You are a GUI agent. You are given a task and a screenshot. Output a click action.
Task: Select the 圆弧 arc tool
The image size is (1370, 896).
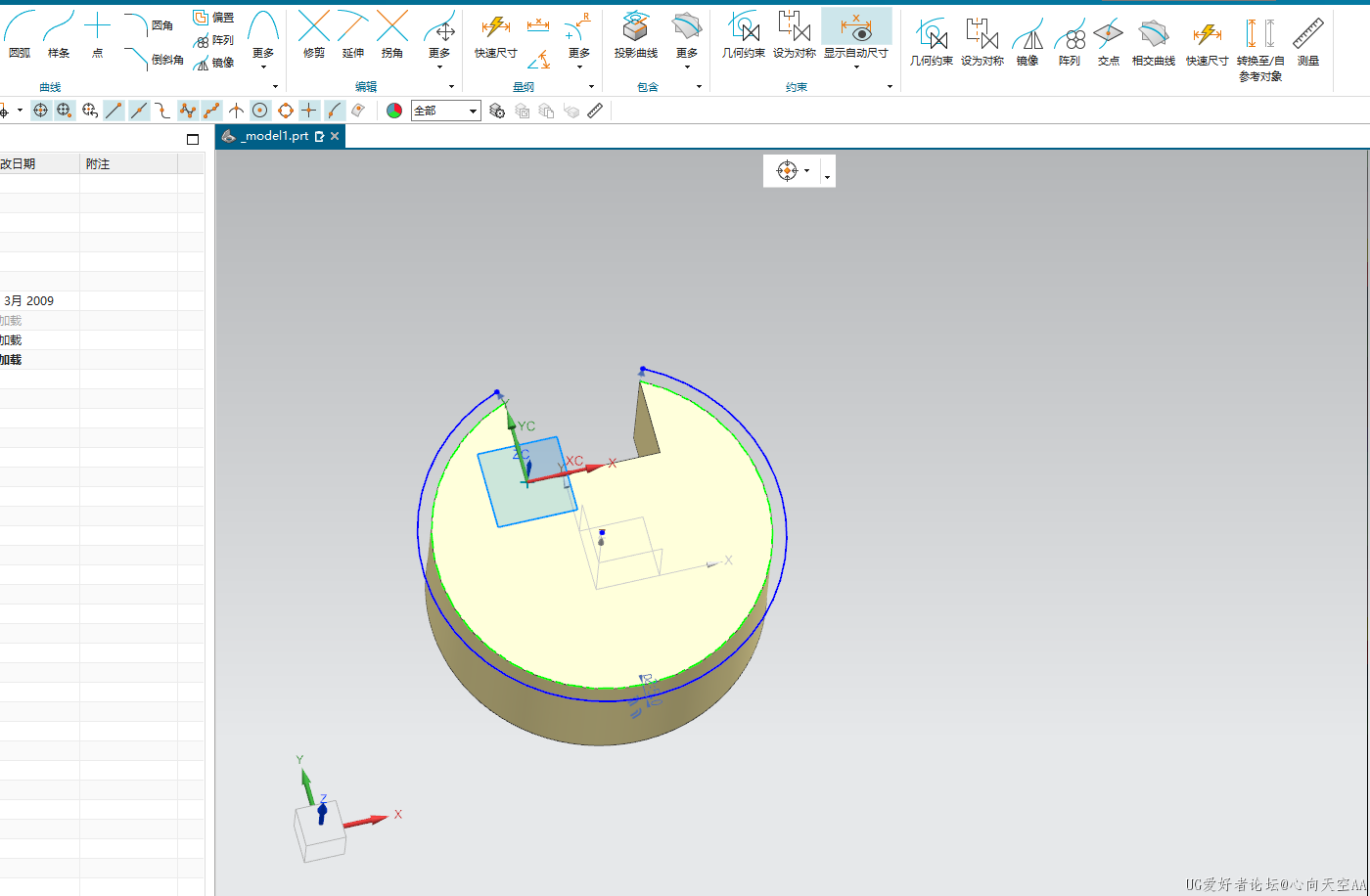20,34
